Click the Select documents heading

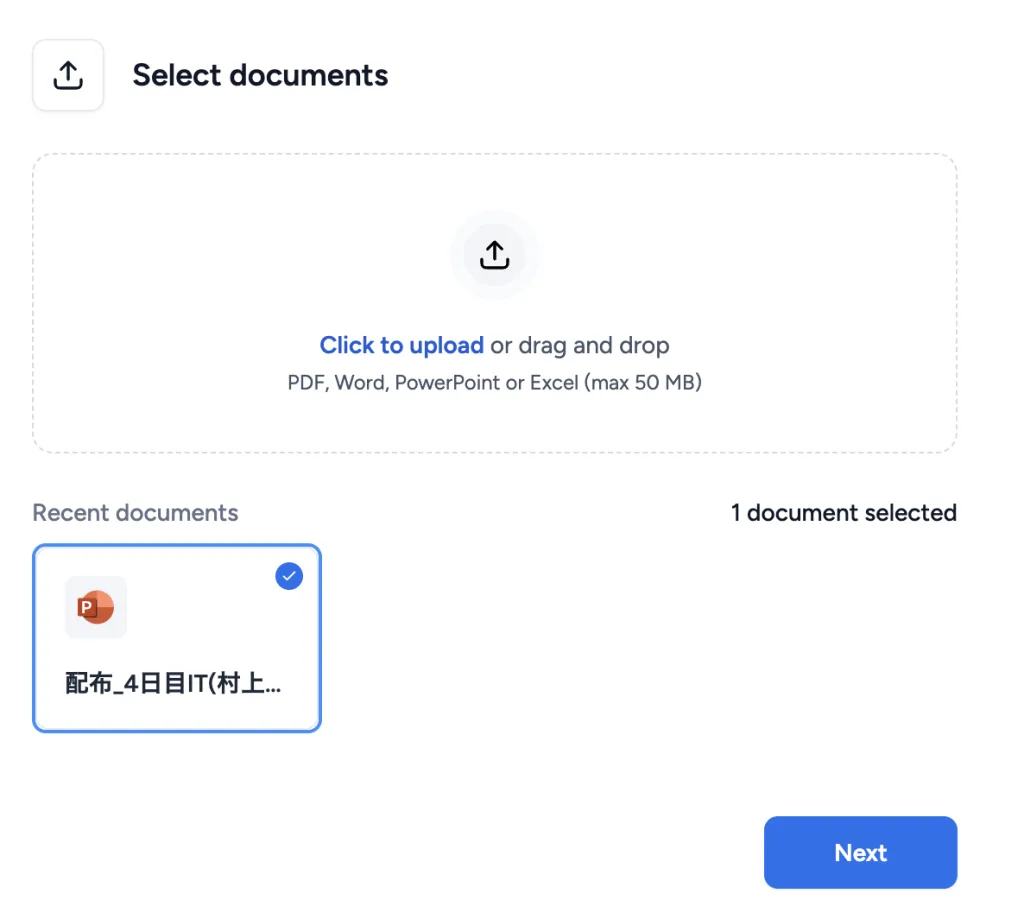point(260,75)
